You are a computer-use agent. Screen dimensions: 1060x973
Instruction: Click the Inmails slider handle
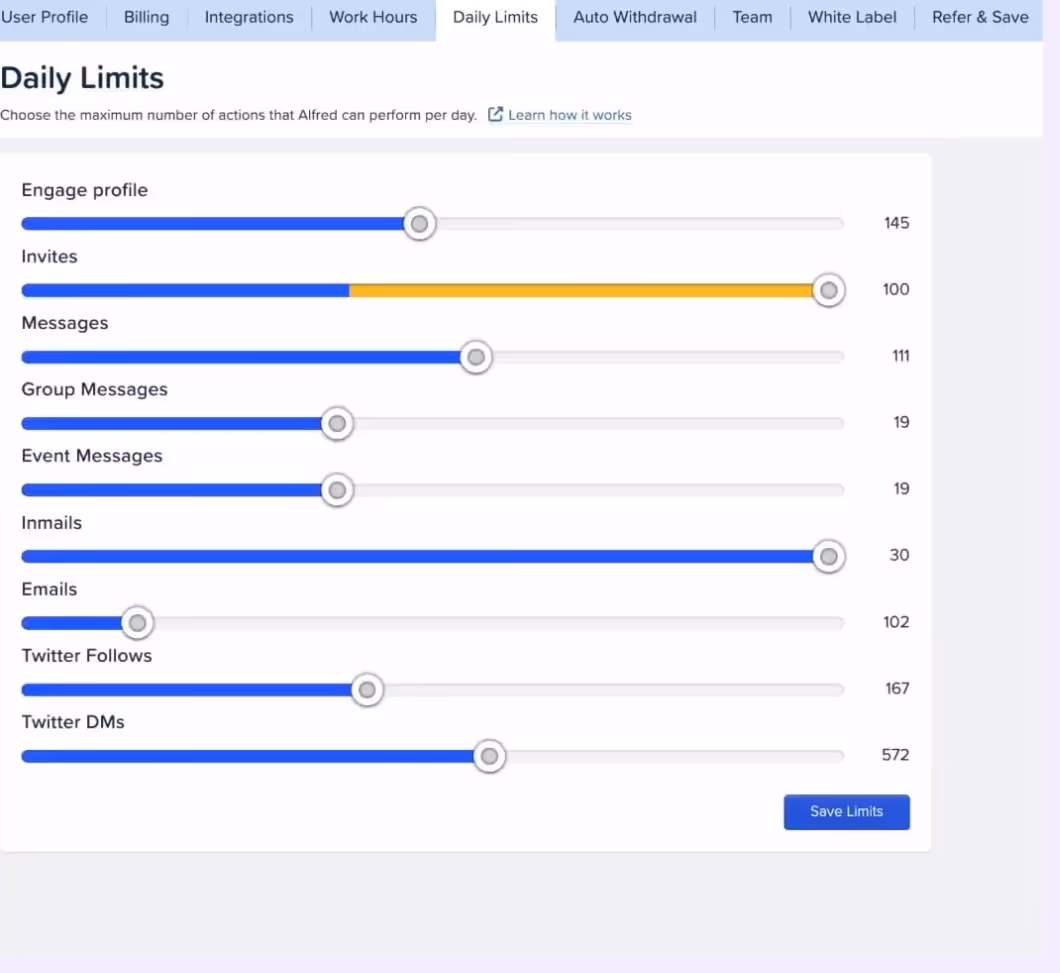tap(828, 556)
